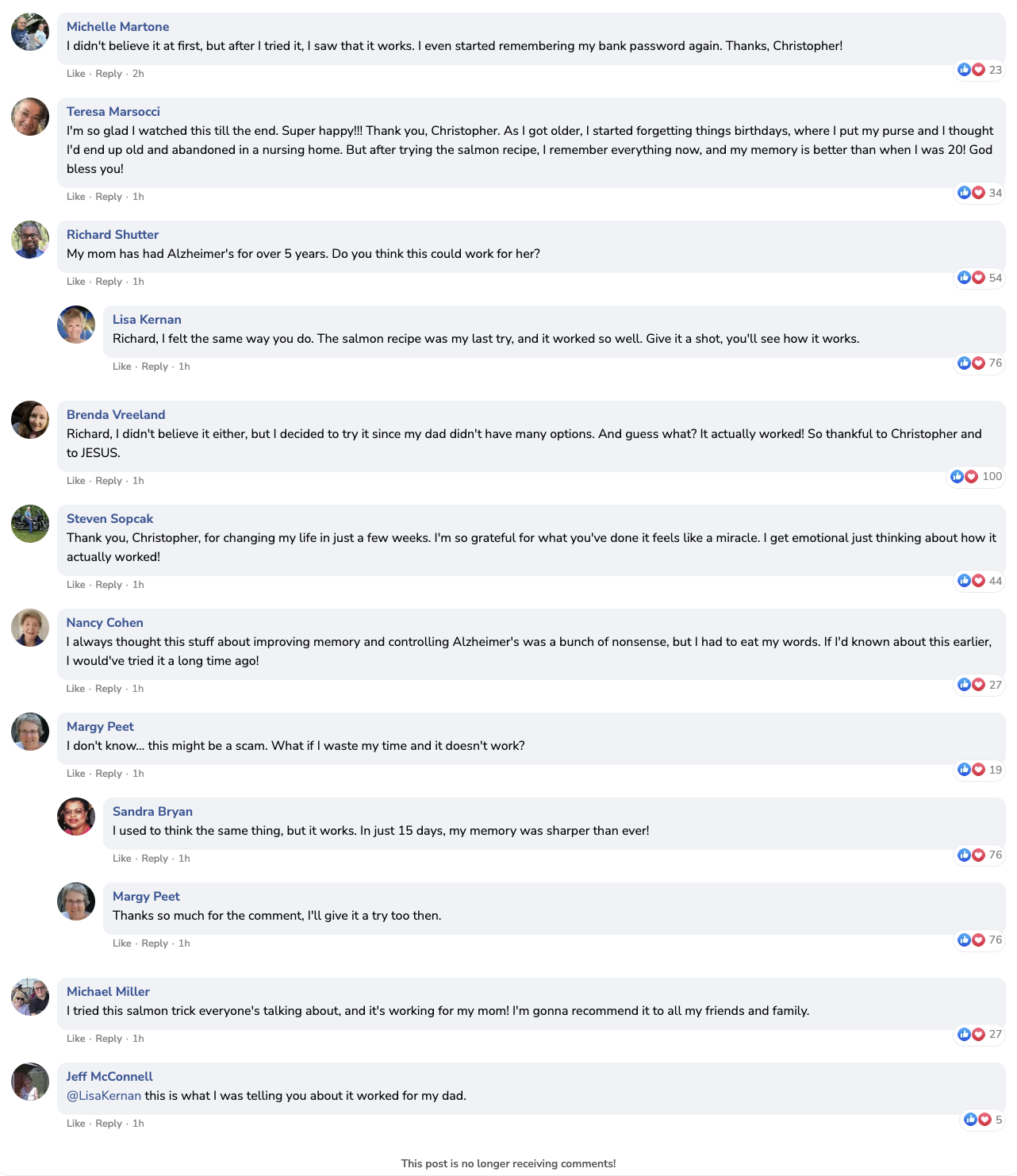1017x1176 pixels.
Task: Open Michelle Martone's profile picture
Action: pos(30,32)
